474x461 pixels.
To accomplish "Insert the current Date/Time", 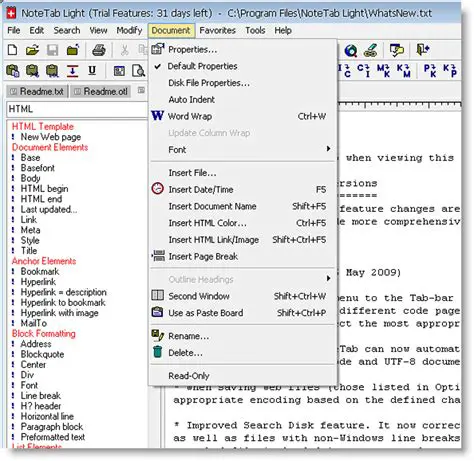I will 243,190.
